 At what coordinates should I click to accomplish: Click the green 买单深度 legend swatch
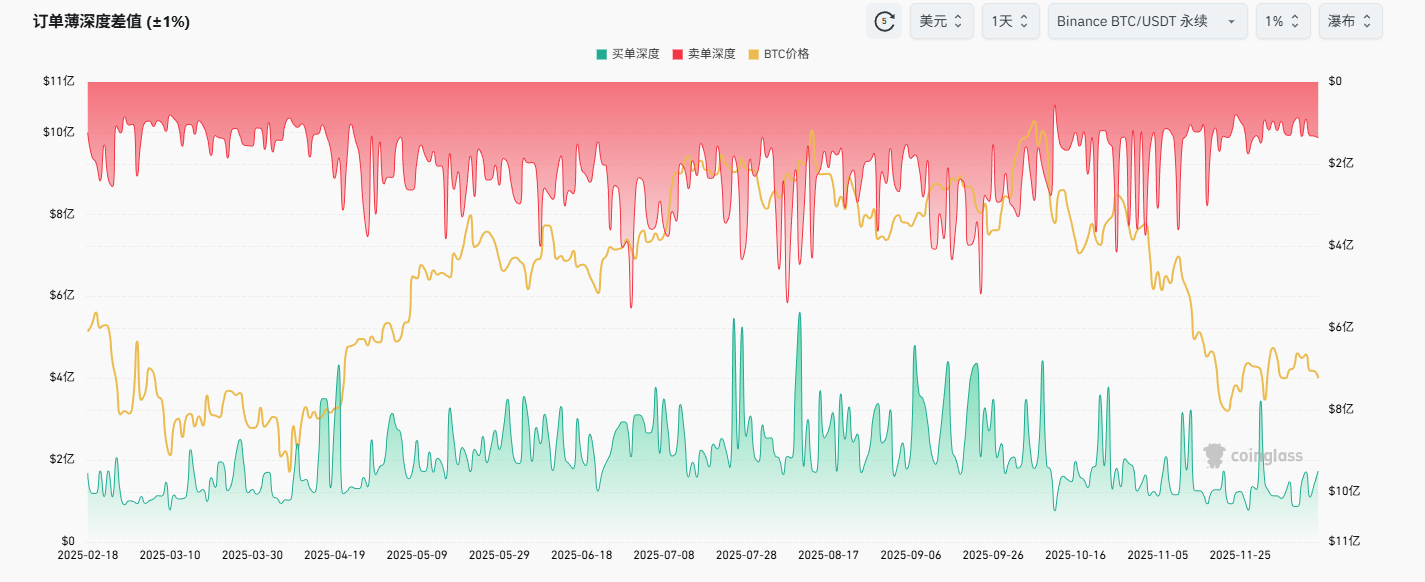601,54
